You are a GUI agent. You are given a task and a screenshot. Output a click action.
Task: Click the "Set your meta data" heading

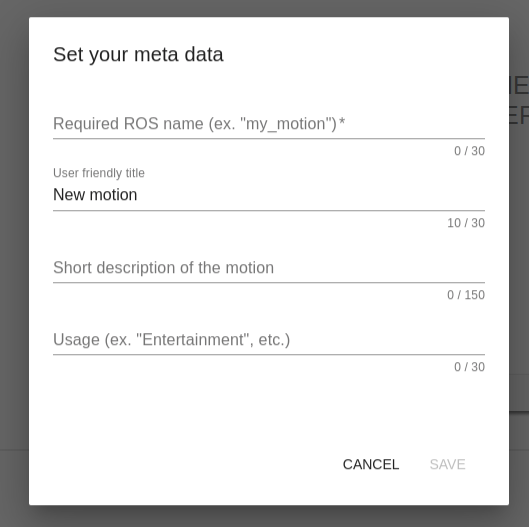(138, 55)
